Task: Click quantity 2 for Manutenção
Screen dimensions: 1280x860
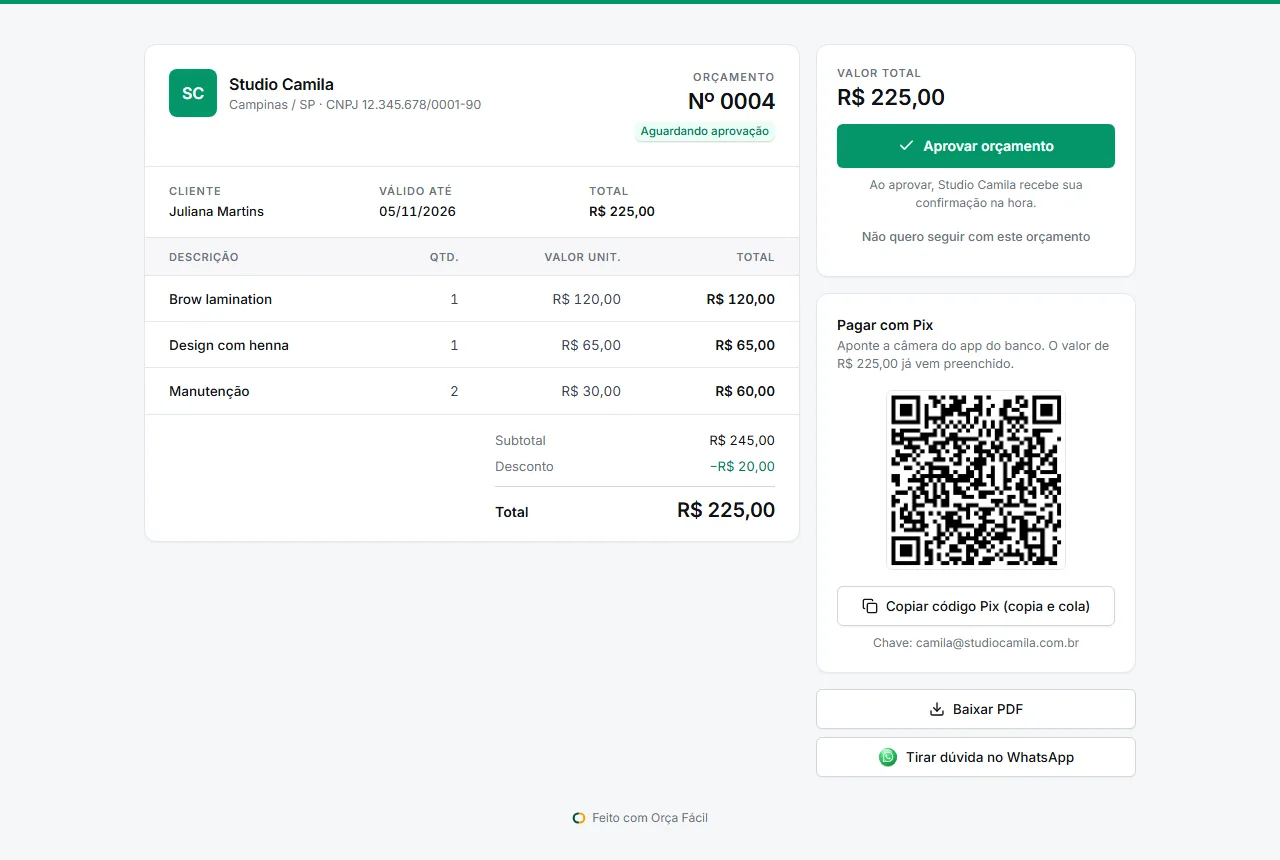Action: (x=454, y=391)
